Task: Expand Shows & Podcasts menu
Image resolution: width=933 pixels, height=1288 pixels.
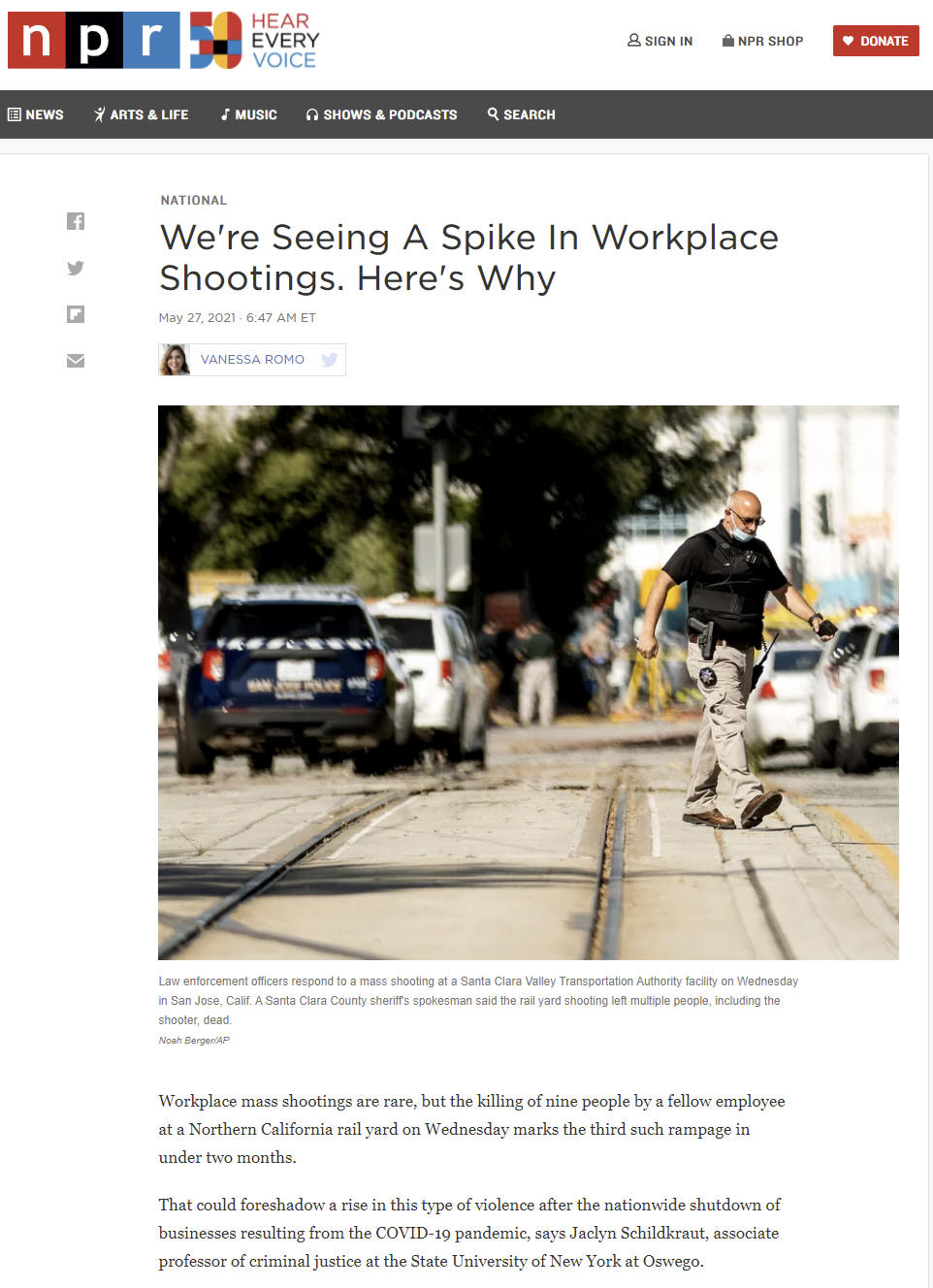Action: pos(381,114)
